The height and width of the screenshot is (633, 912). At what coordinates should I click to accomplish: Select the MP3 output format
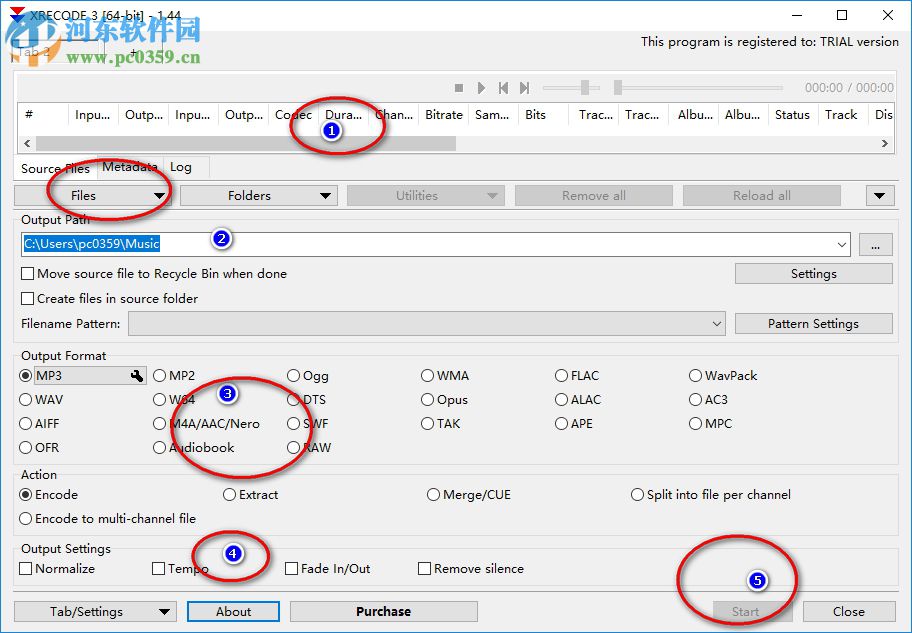tap(26, 376)
